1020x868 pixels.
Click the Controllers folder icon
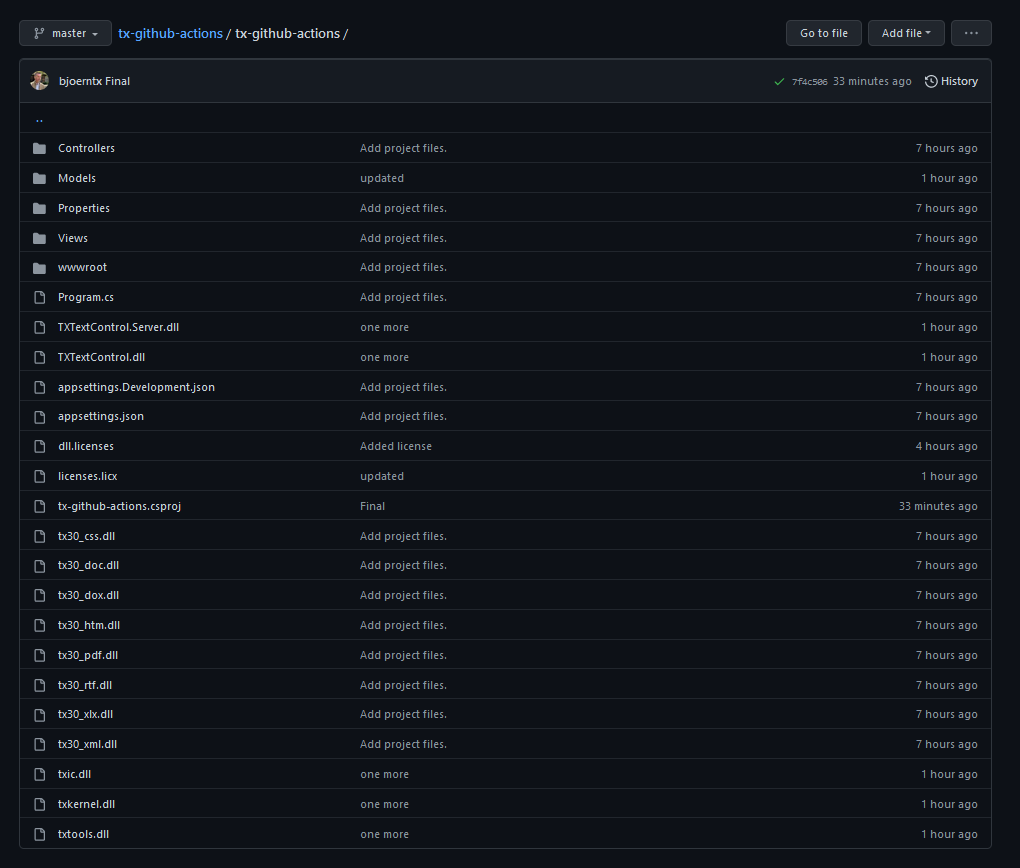[x=40, y=148]
